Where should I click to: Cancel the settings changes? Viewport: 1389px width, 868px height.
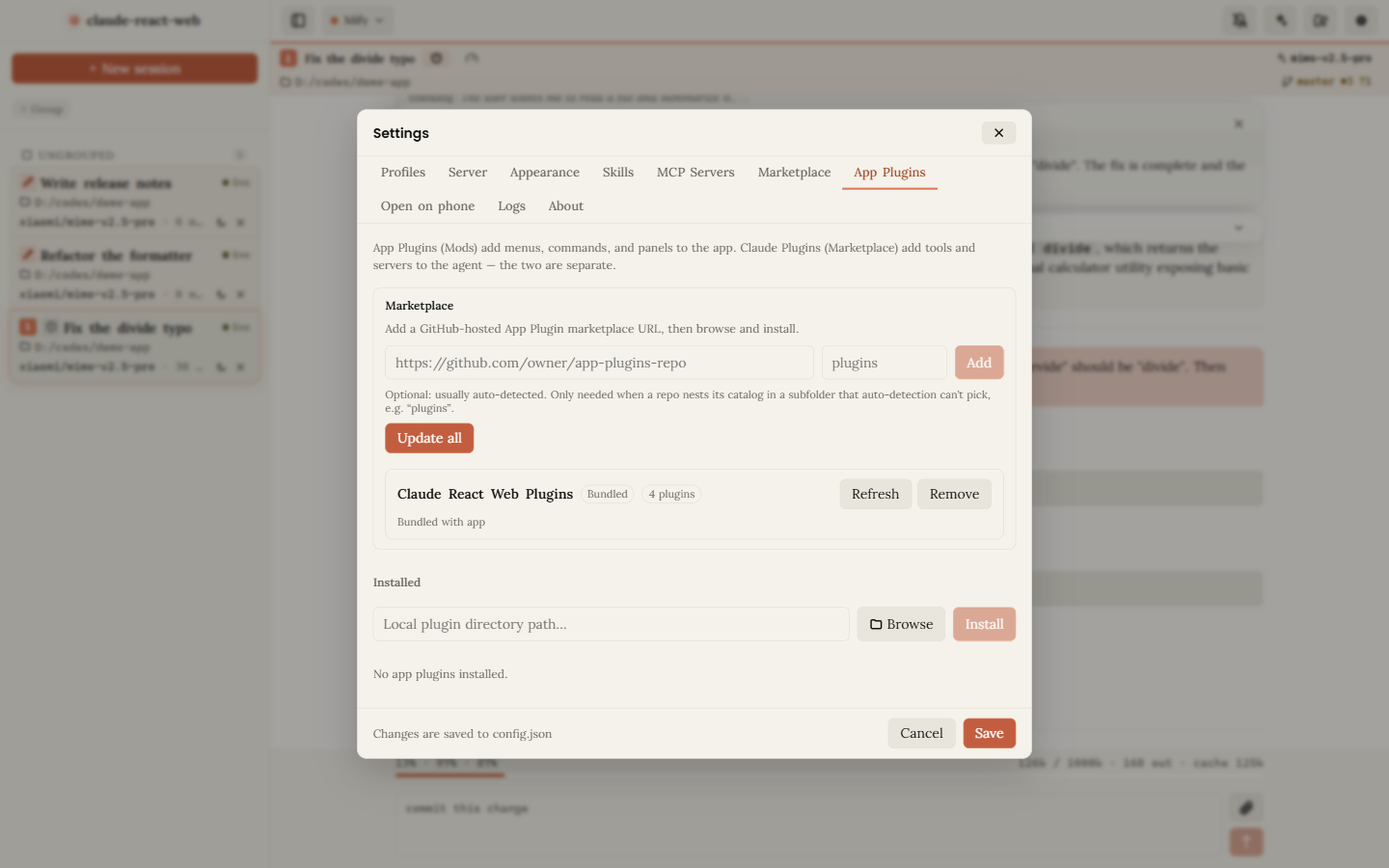921,733
